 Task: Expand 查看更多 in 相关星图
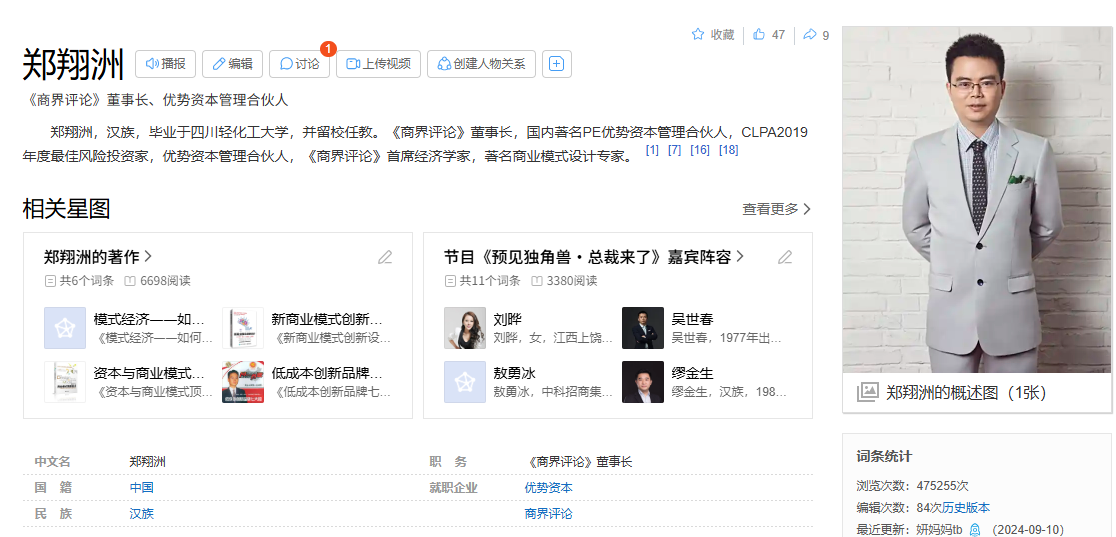click(x=776, y=209)
